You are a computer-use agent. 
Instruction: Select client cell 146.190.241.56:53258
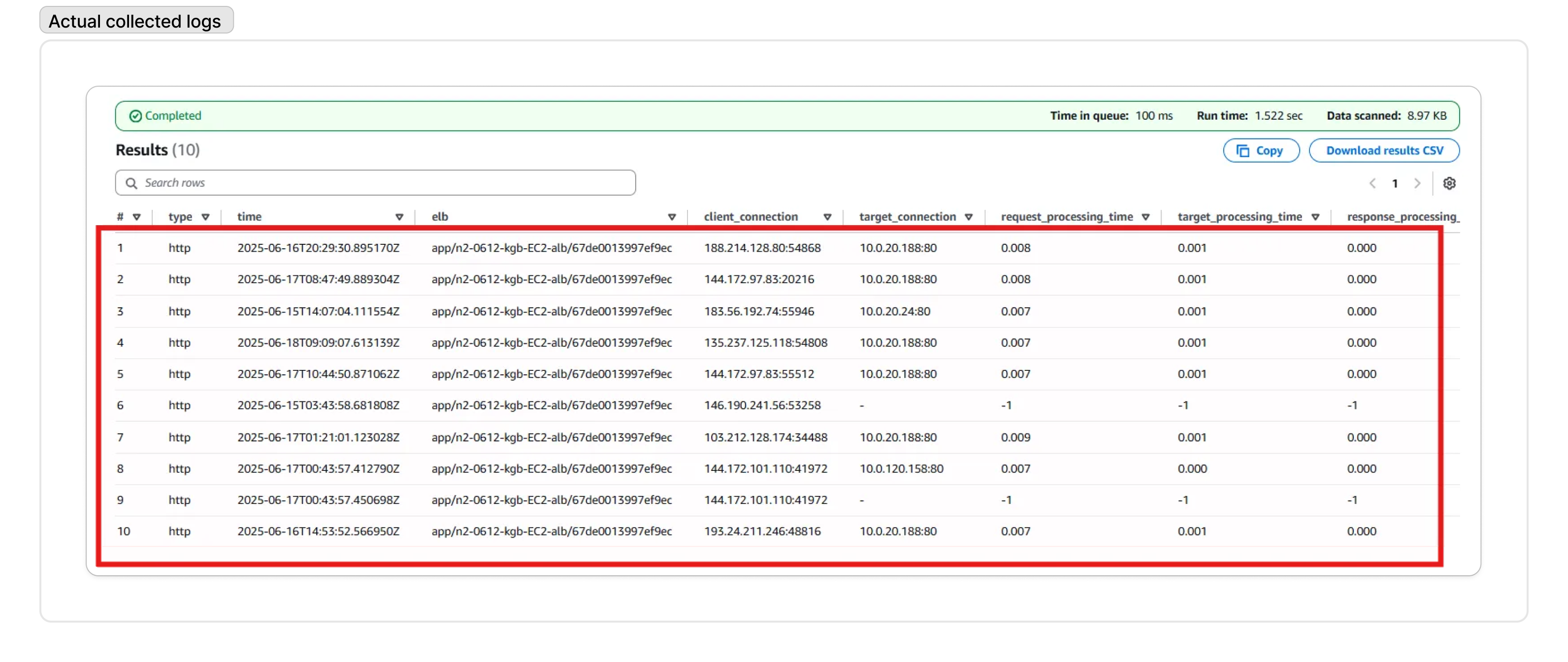[762, 405]
